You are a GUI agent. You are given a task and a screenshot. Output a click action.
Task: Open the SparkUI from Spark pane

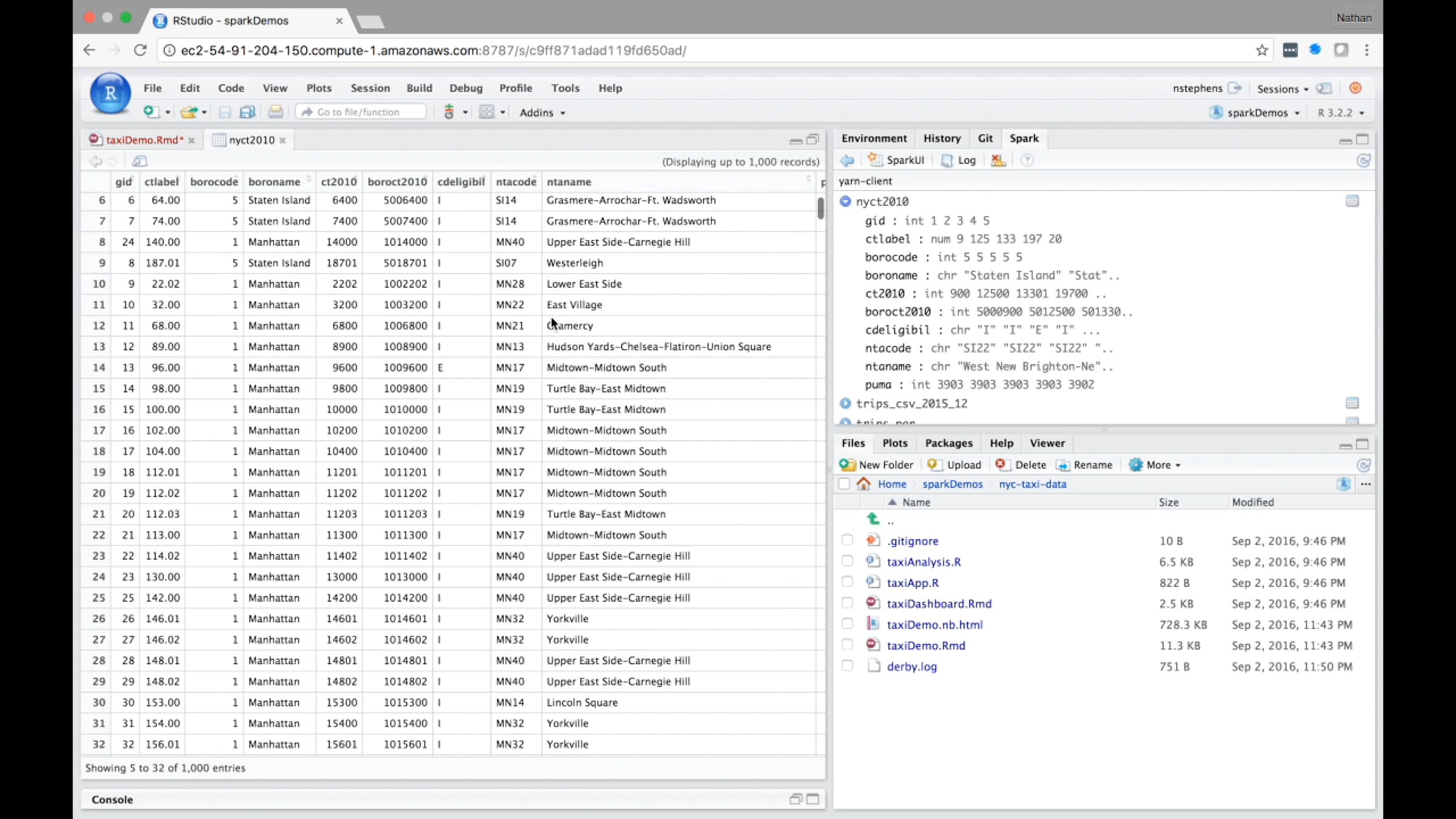click(x=897, y=160)
